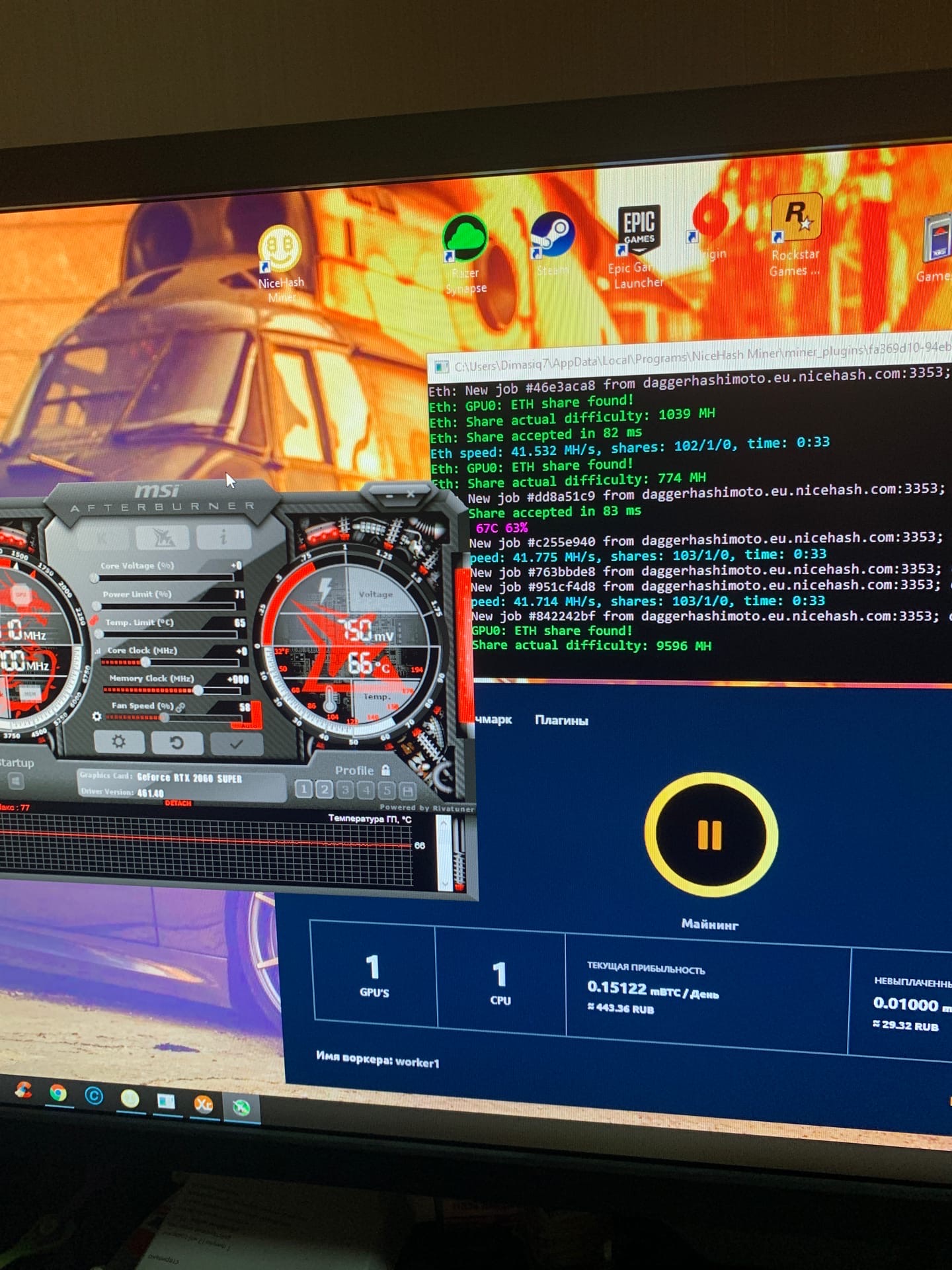
Task: Click the Memory Clock slider handle
Action: coord(198,690)
